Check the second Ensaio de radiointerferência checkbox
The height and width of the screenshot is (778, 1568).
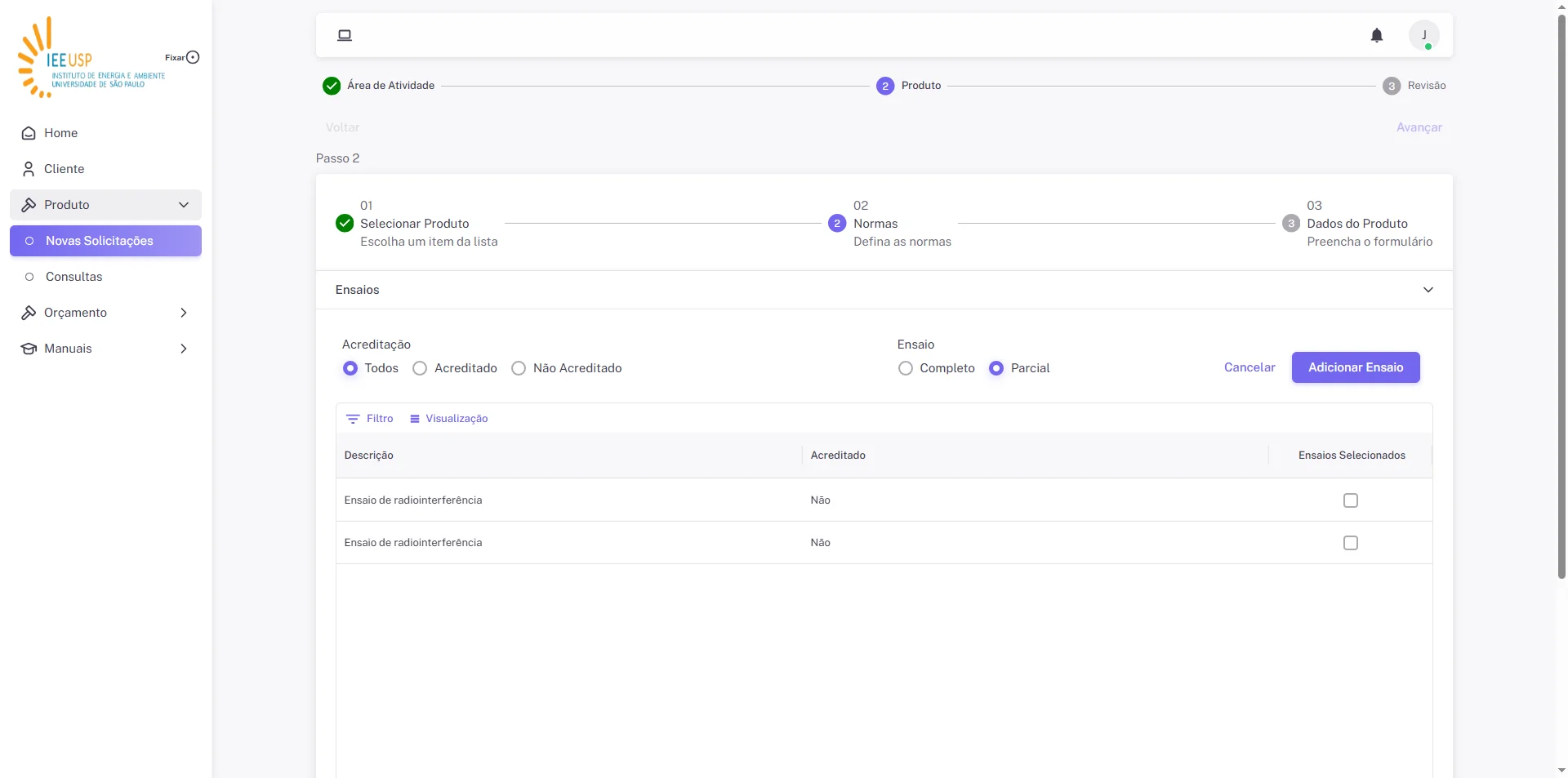tap(1351, 543)
